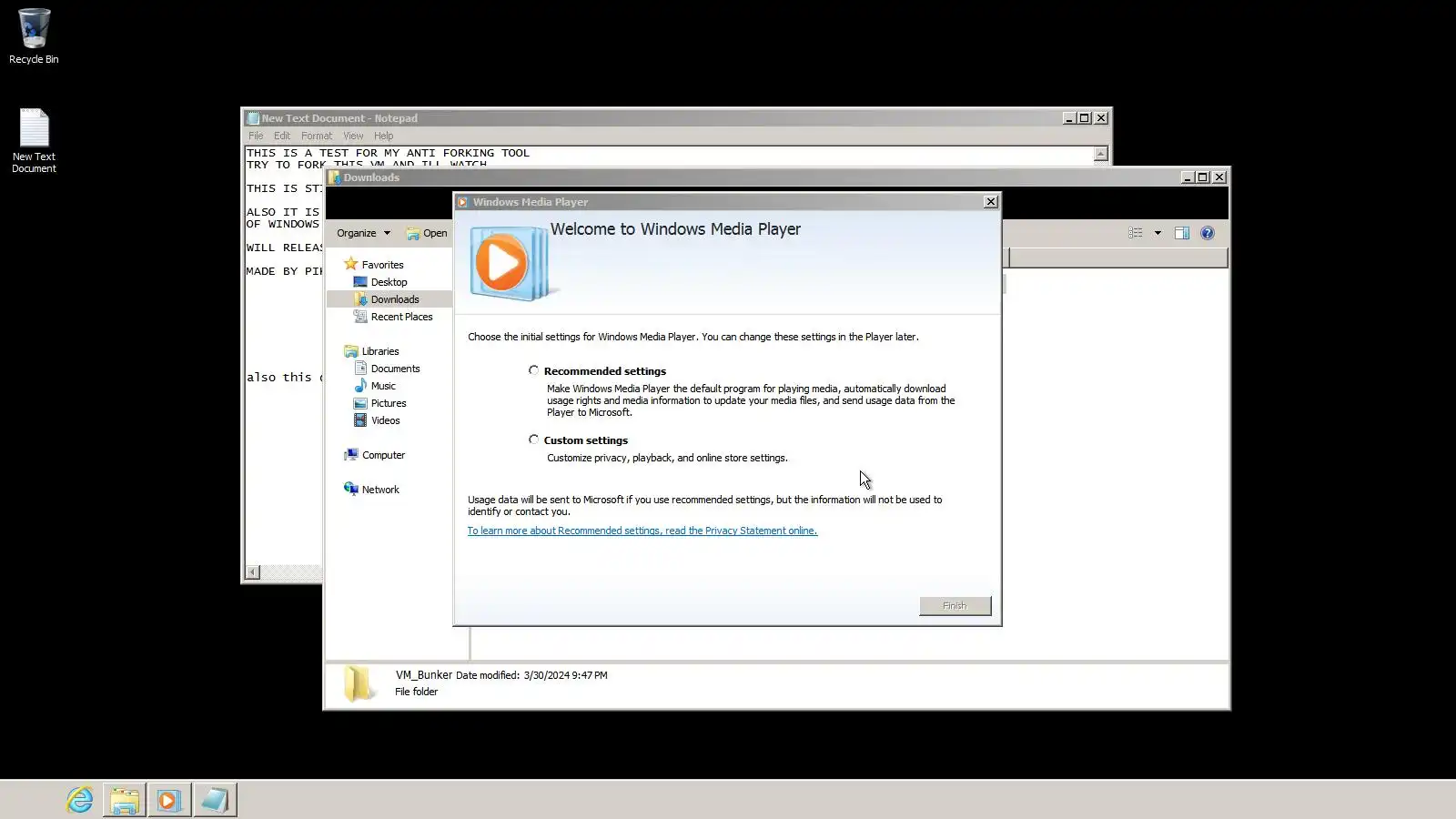Click Favorites star icon in sidebar
The height and width of the screenshot is (819, 1456).
(350, 264)
